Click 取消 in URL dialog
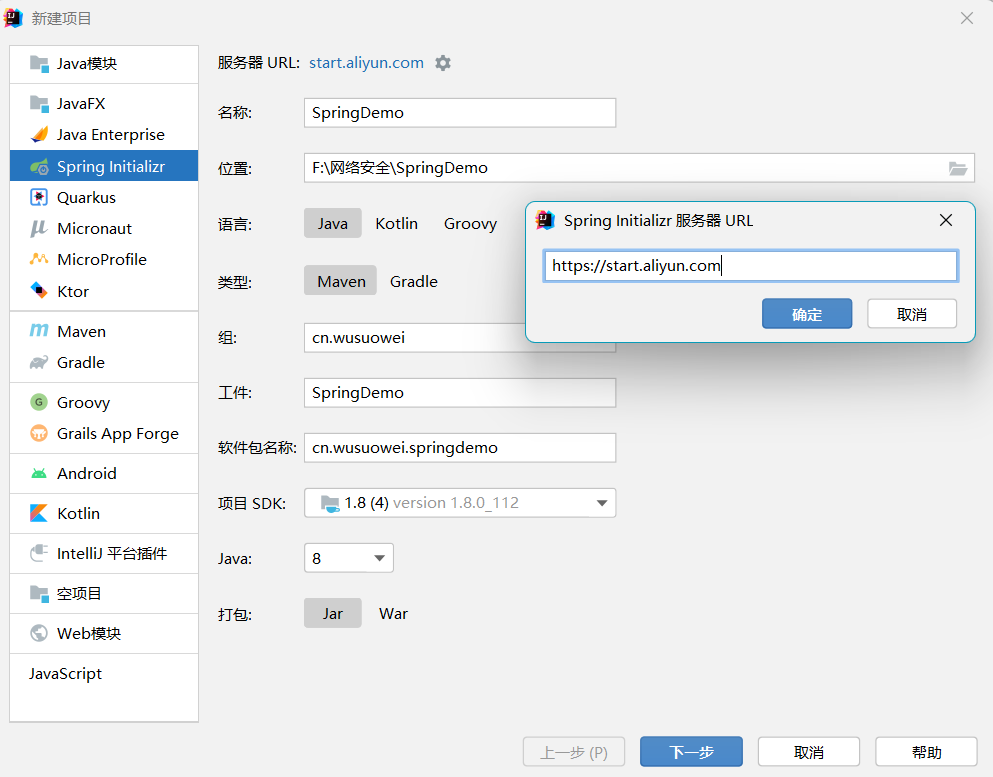Image resolution: width=993 pixels, height=777 pixels. click(912, 313)
